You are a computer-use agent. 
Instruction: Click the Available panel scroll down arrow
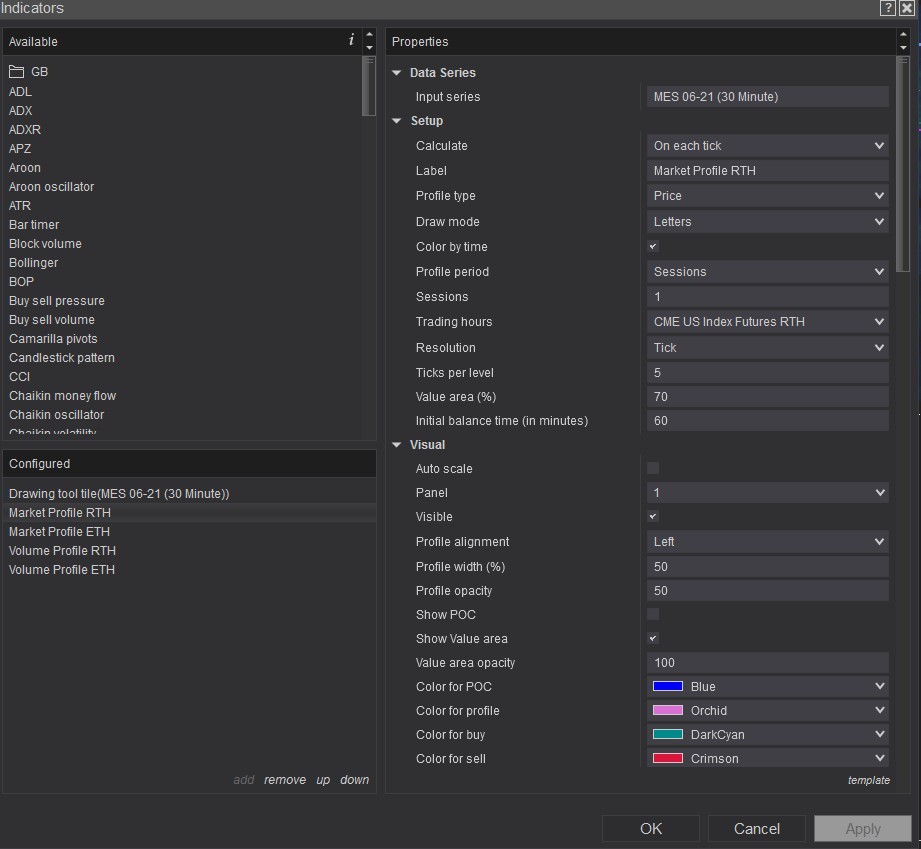pyautogui.click(x=369, y=47)
